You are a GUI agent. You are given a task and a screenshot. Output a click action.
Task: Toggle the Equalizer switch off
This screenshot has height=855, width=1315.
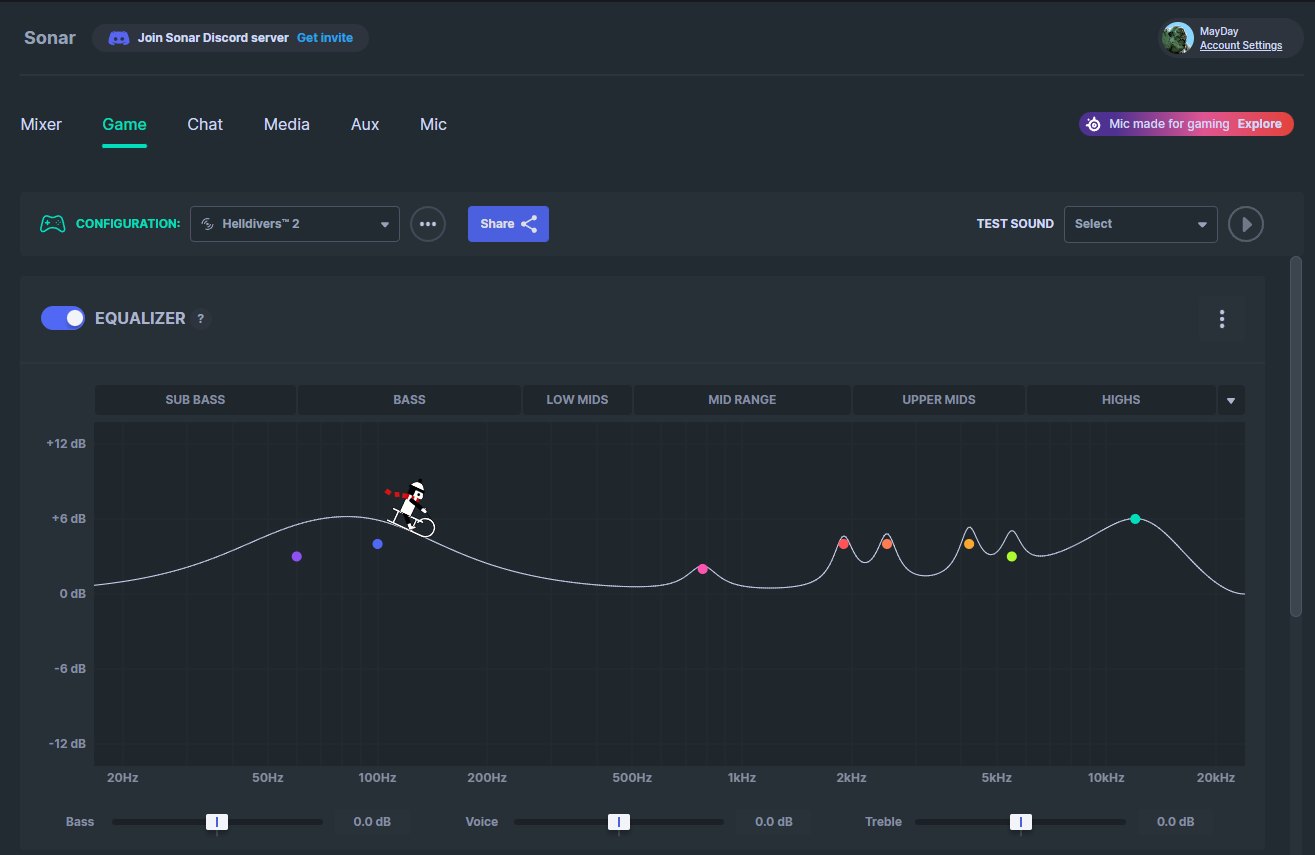[x=63, y=318]
